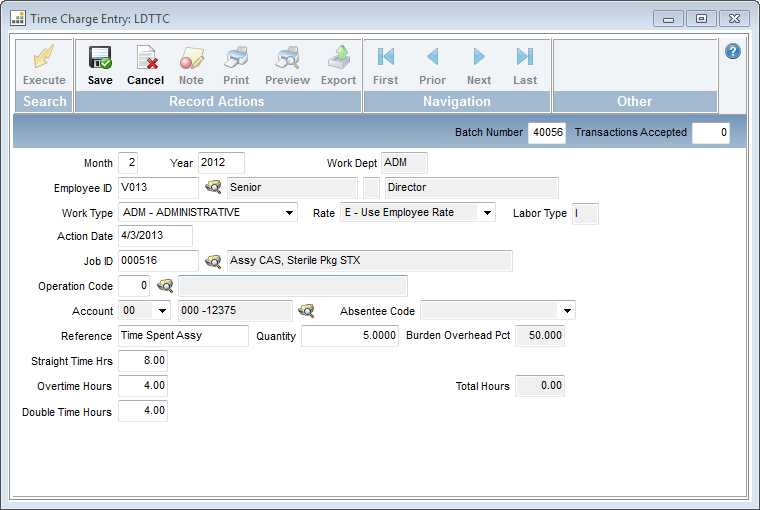Click the application icon in title bar
This screenshot has width=760, height=510.
pos(17,18)
